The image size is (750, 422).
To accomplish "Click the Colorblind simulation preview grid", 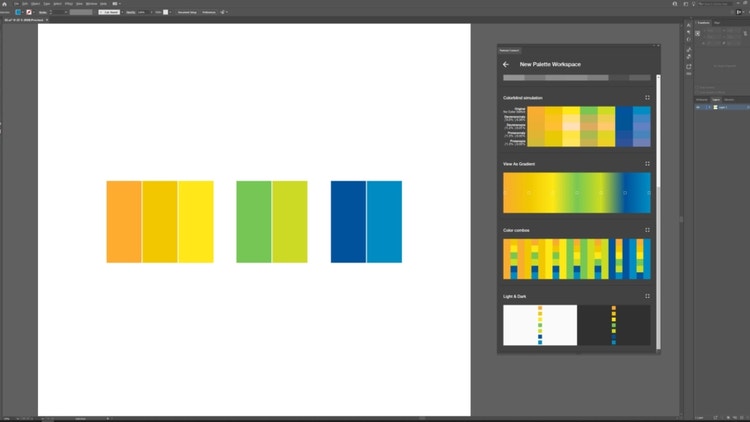I will click(x=589, y=126).
